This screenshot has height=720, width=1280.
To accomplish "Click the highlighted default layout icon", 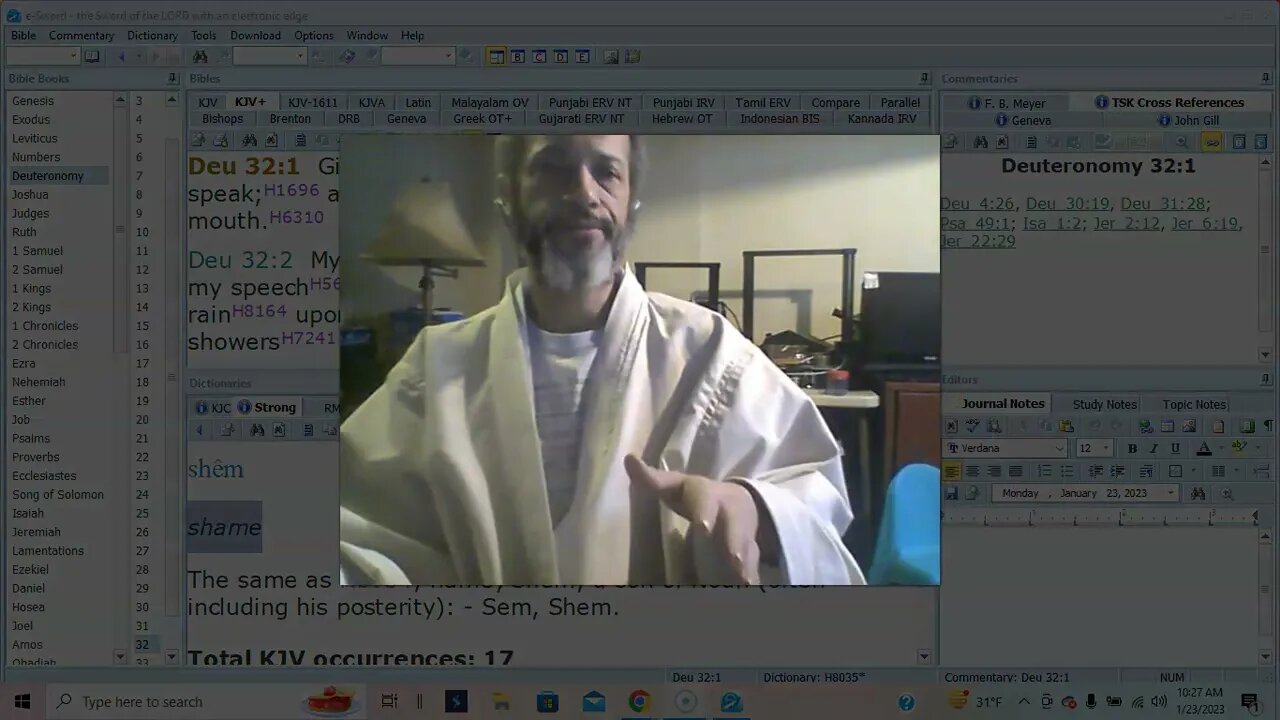I will tap(496, 56).
